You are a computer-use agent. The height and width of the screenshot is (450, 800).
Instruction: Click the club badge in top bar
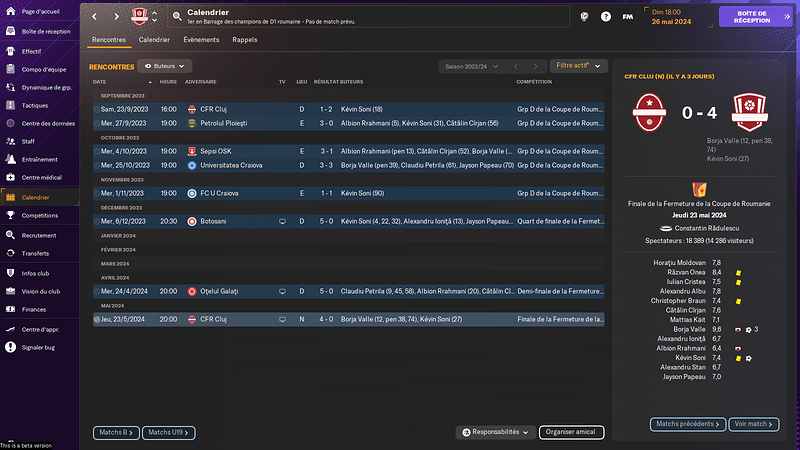click(139, 16)
